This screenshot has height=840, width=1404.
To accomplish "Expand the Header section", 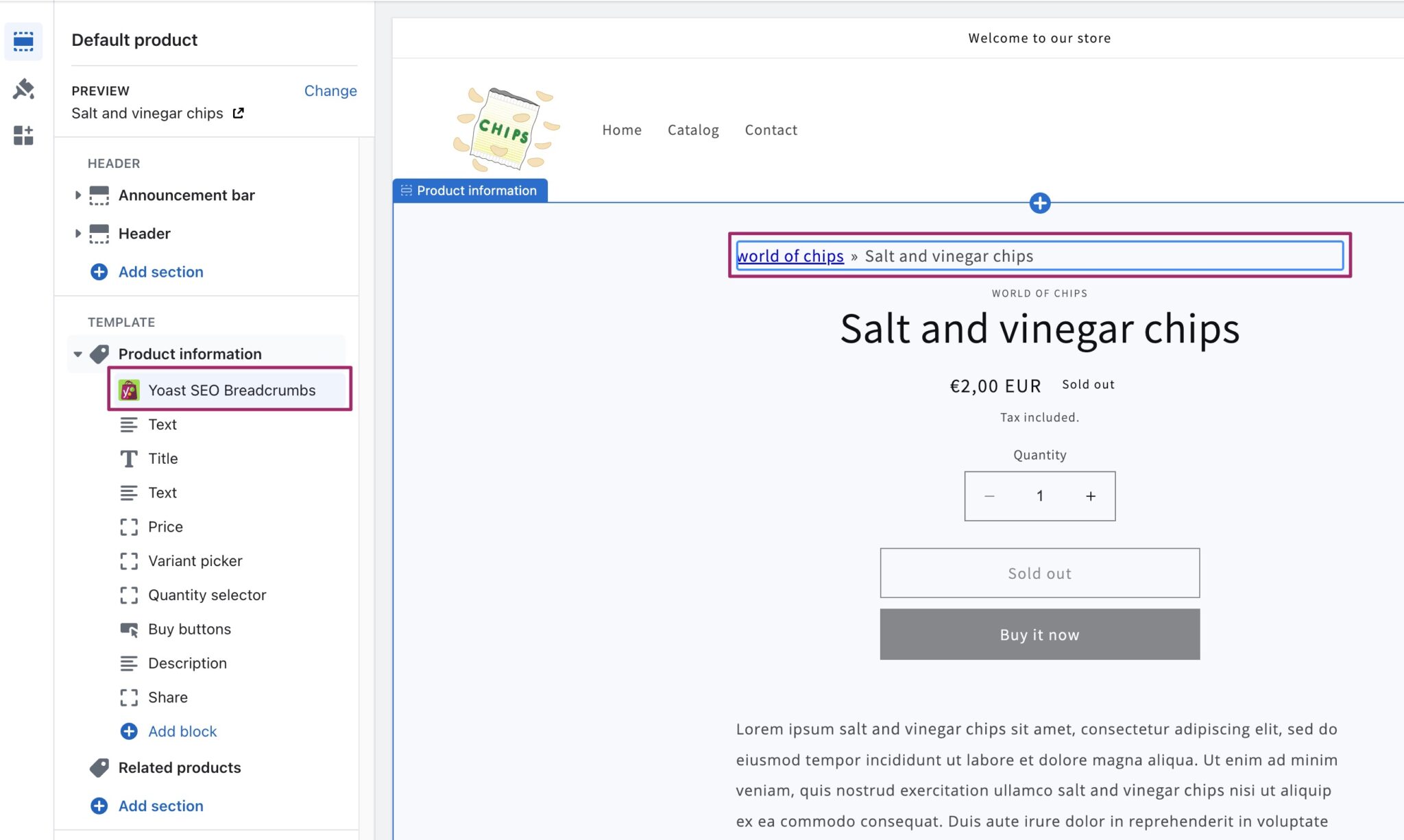I will (x=78, y=234).
